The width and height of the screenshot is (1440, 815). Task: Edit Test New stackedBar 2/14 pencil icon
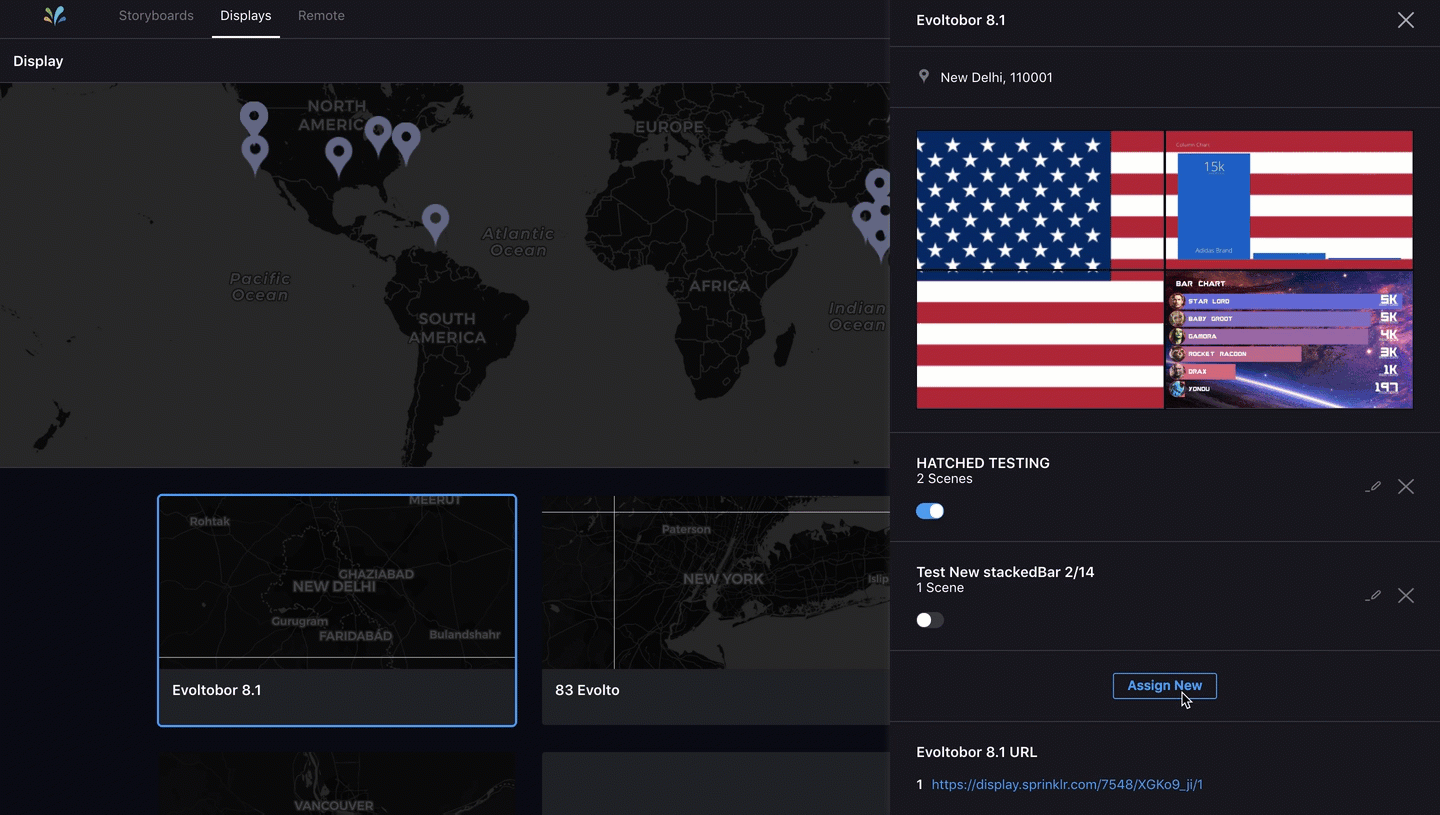pyautogui.click(x=1374, y=596)
